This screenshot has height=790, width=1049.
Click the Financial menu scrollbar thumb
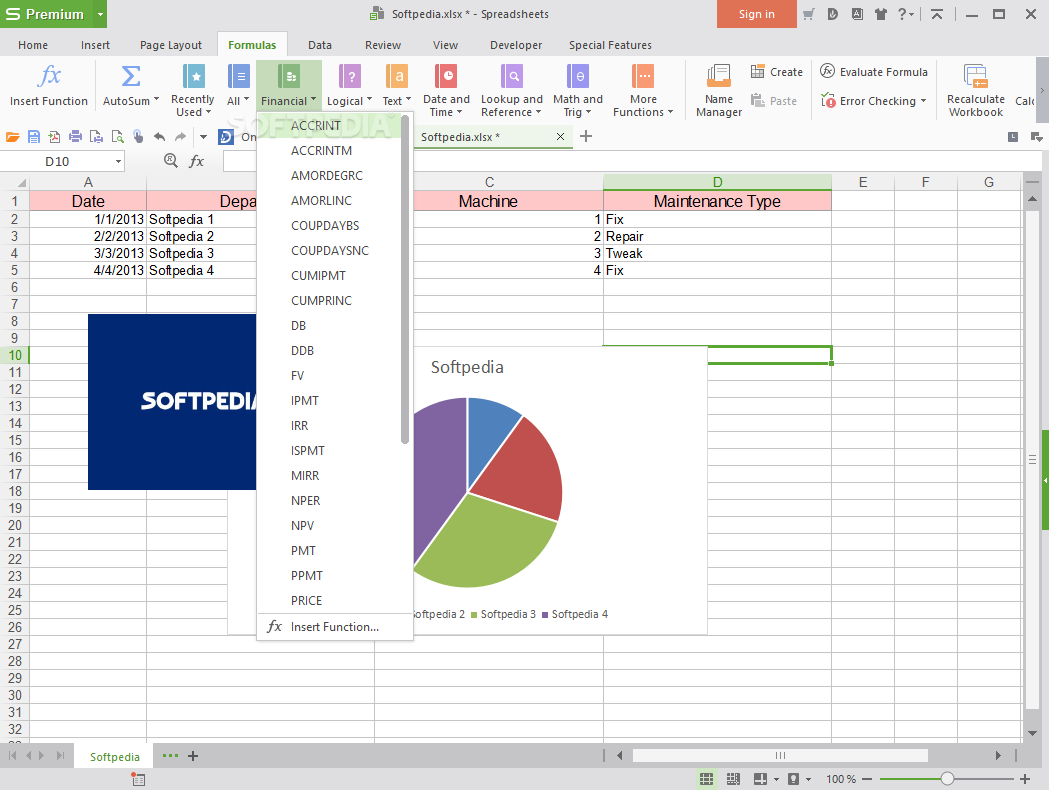click(405, 279)
